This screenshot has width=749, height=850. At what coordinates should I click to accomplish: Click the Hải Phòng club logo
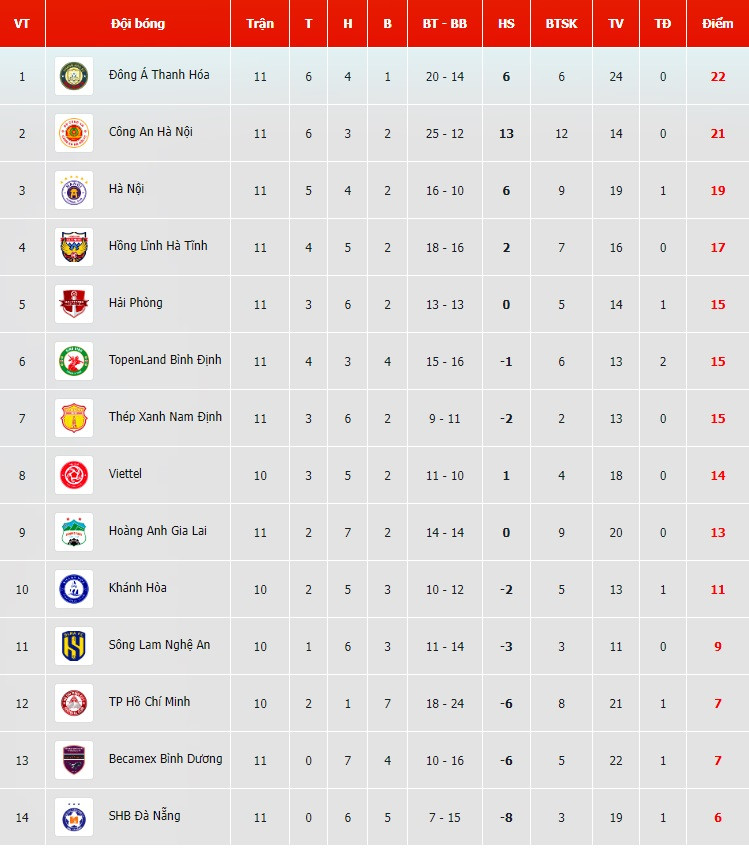pos(74,304)
